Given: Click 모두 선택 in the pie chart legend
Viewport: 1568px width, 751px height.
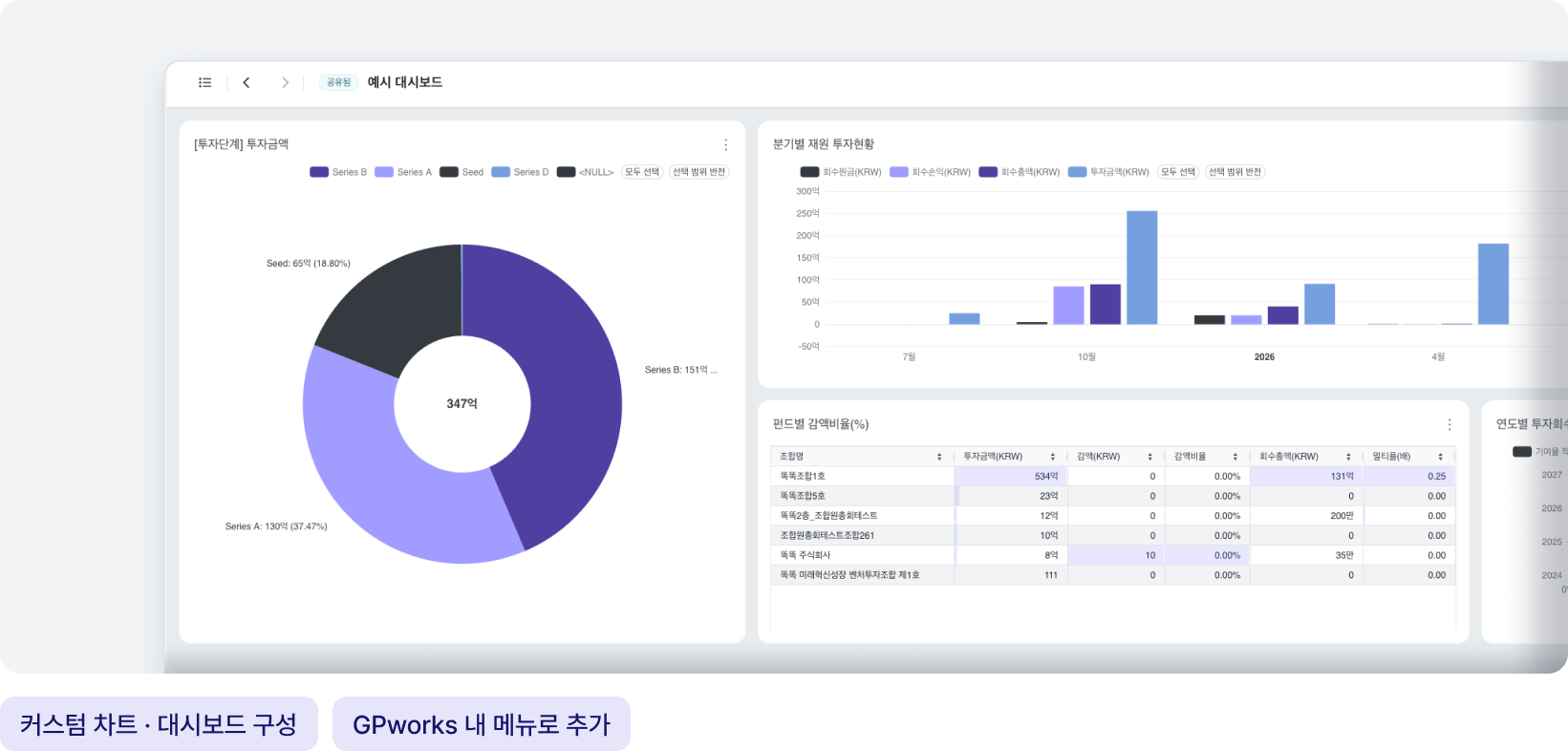Looking at the screenshot, I should click(642, 172).
